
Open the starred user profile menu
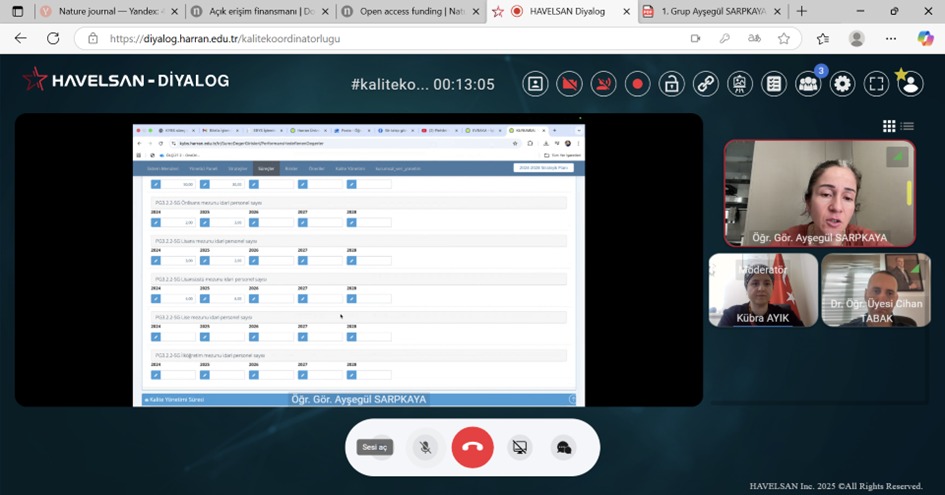point(910,84)
